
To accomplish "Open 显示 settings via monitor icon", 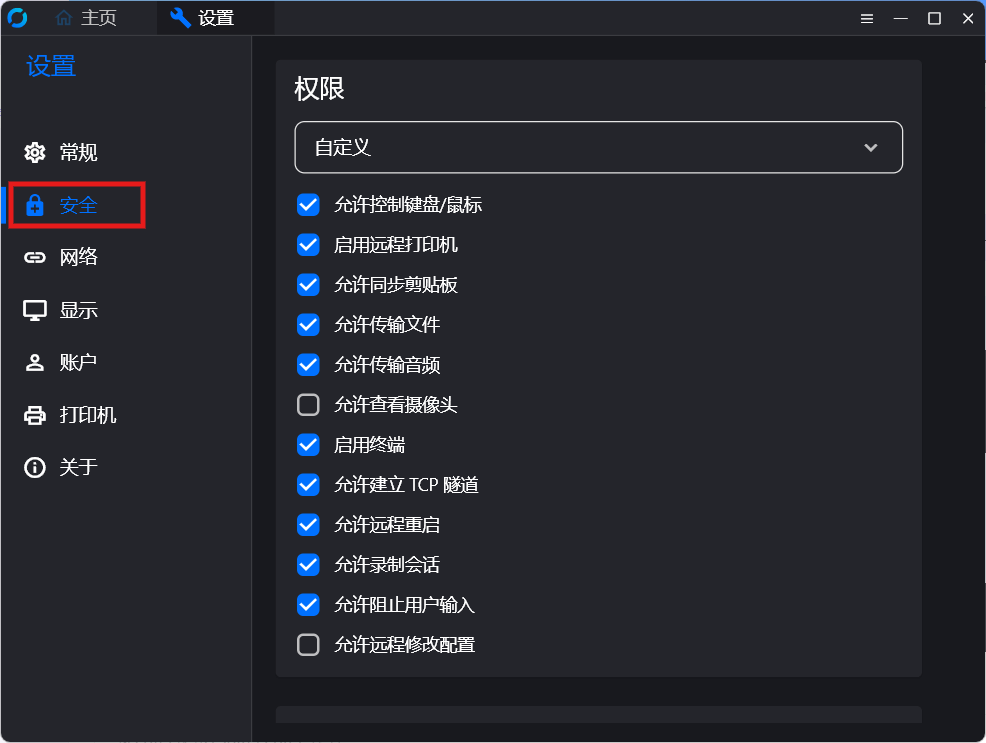I will point(34,310).
